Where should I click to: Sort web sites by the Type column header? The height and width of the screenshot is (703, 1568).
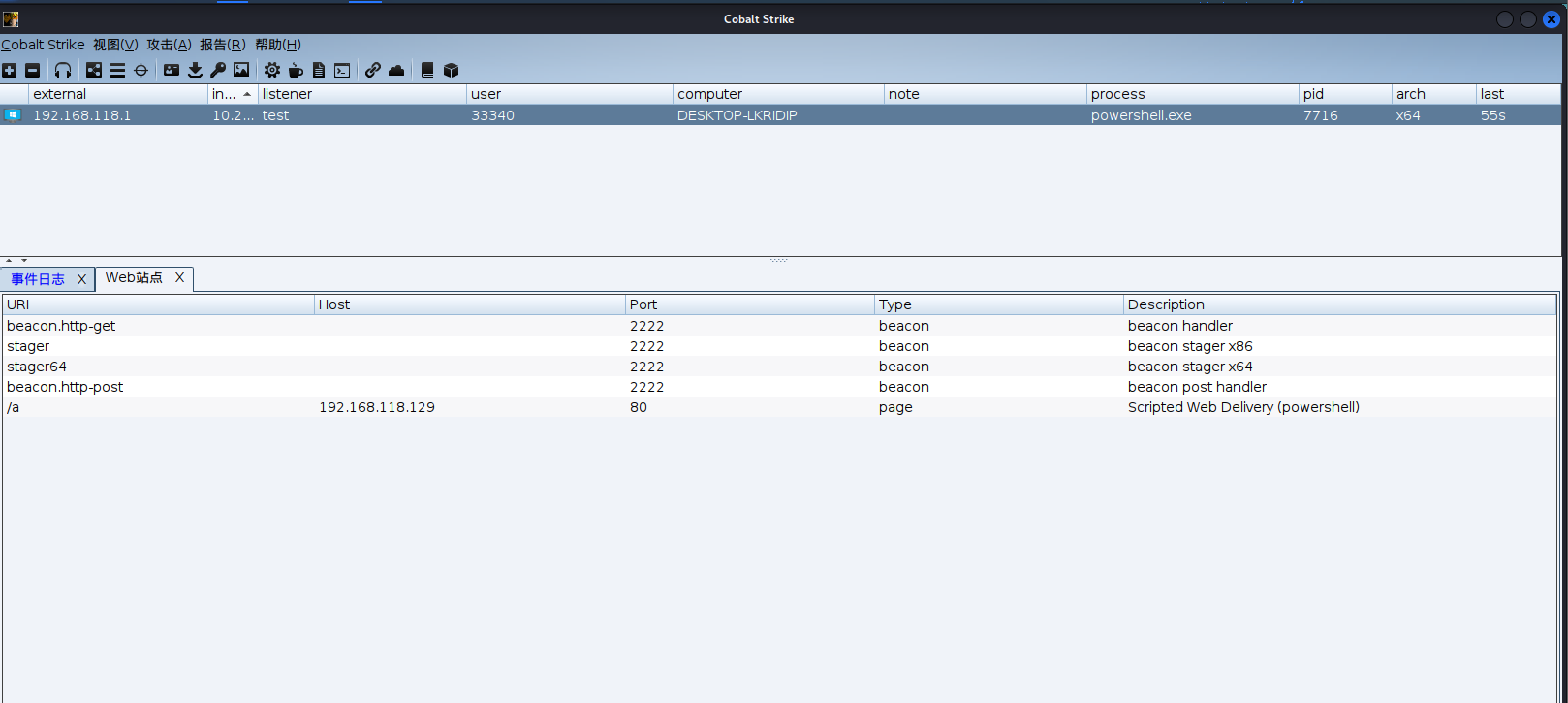pyautogui.click(x=999, y=304)
